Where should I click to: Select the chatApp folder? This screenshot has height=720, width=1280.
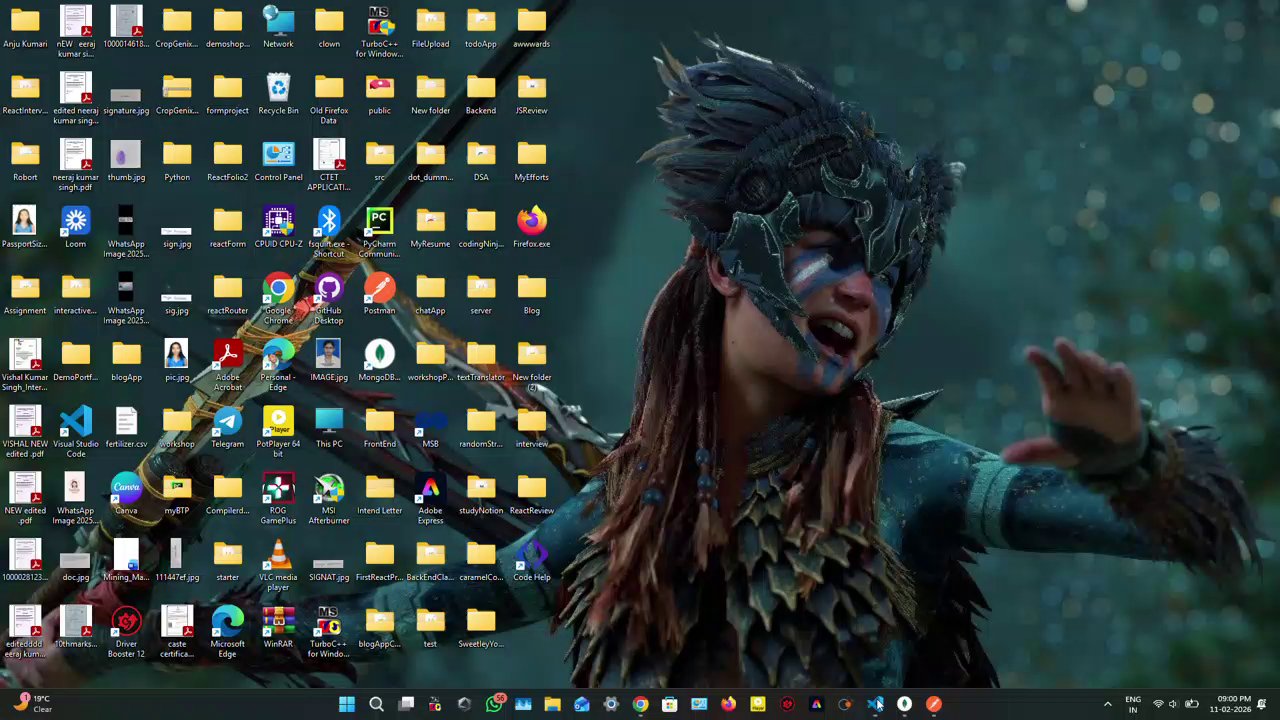430,294
